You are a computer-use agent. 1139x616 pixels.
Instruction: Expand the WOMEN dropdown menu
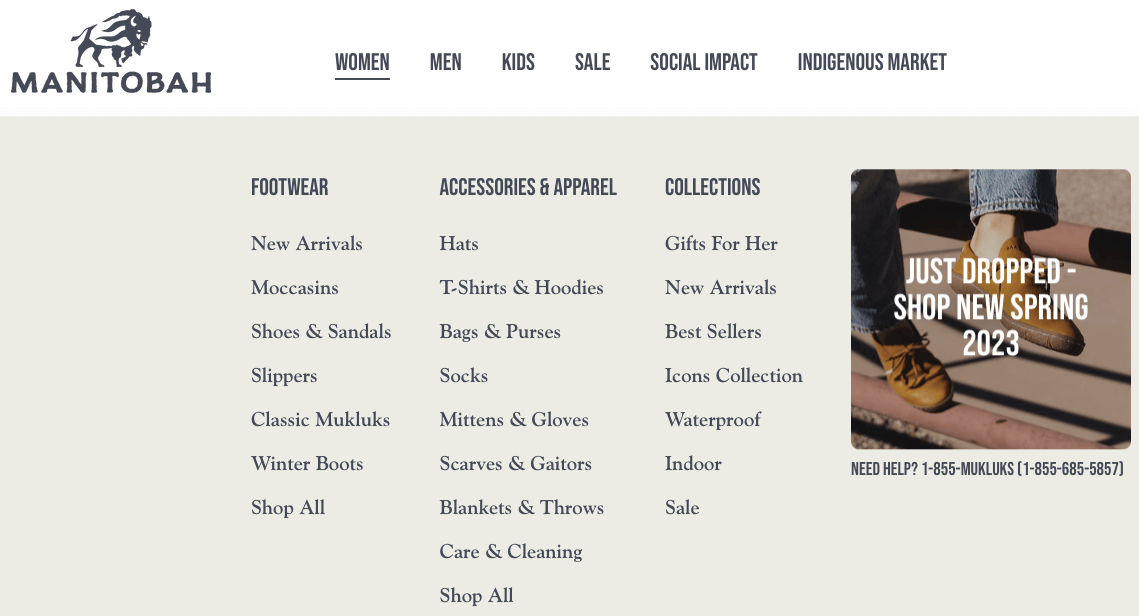click(362, 62)
